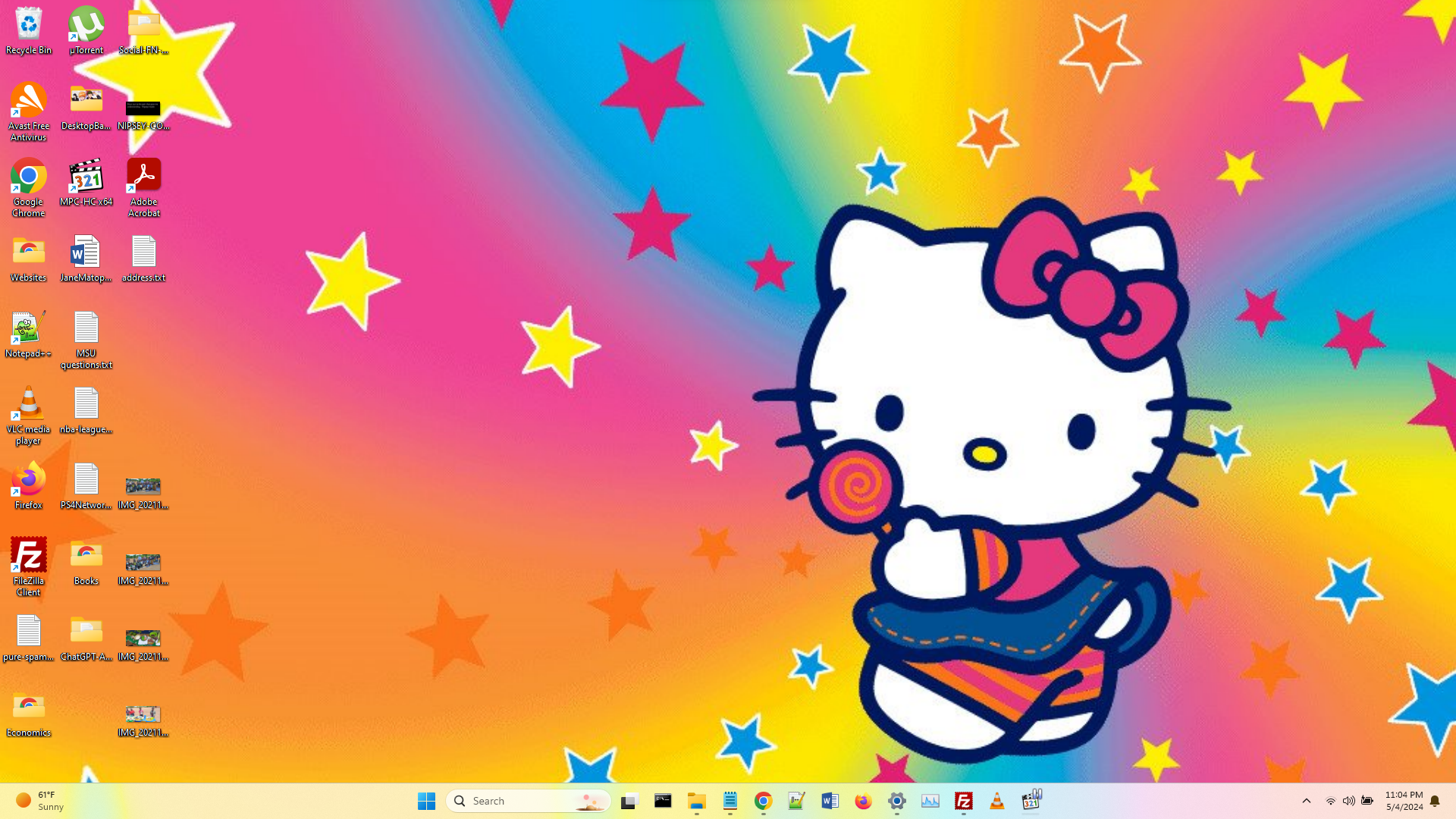Open Notepad++ from the taskbar
Screen dimensions: 1456x819
coord(796,801)
